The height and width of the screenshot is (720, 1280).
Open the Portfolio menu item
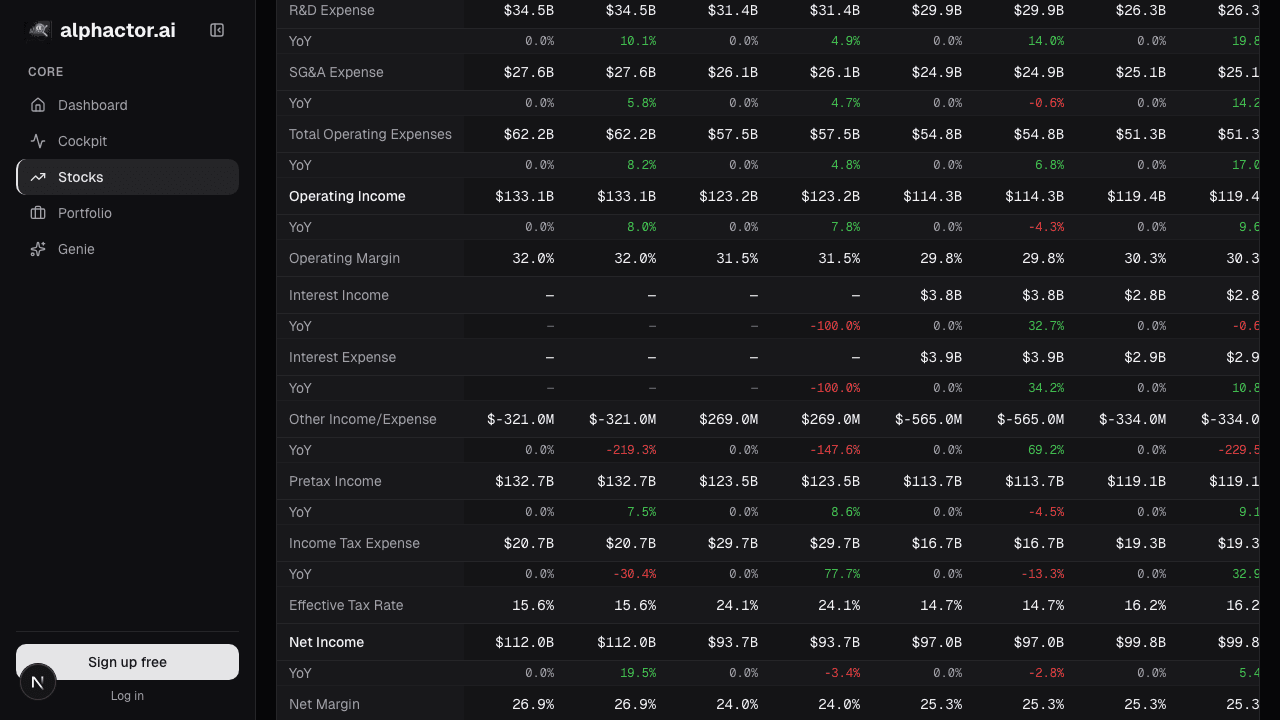pyautogui.click(x=127, y=213)
